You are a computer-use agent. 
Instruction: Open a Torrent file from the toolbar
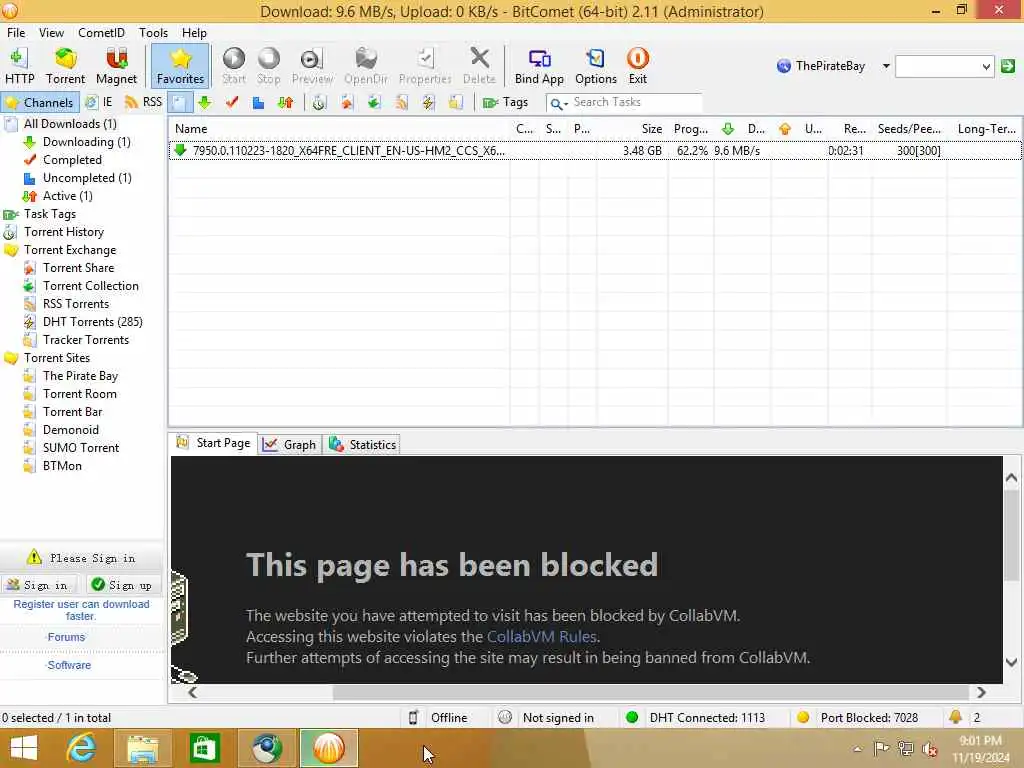(65, 66)
